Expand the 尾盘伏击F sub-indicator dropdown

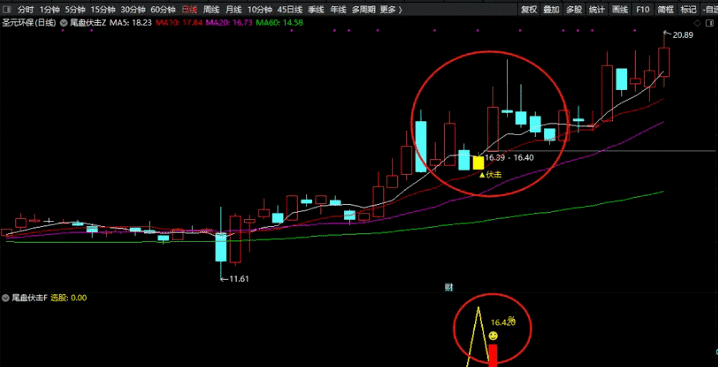tap(5, 298)
